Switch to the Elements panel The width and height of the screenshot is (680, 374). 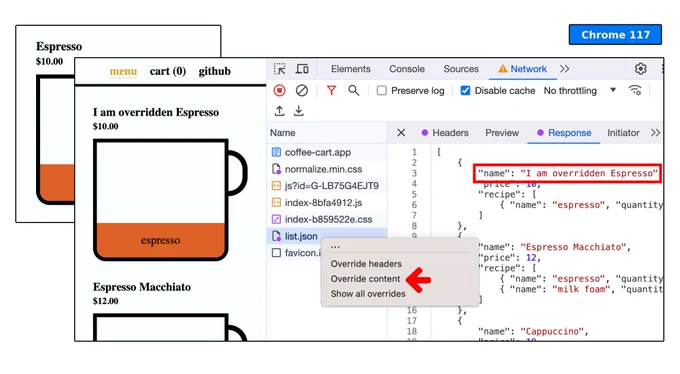click(351, 69)
